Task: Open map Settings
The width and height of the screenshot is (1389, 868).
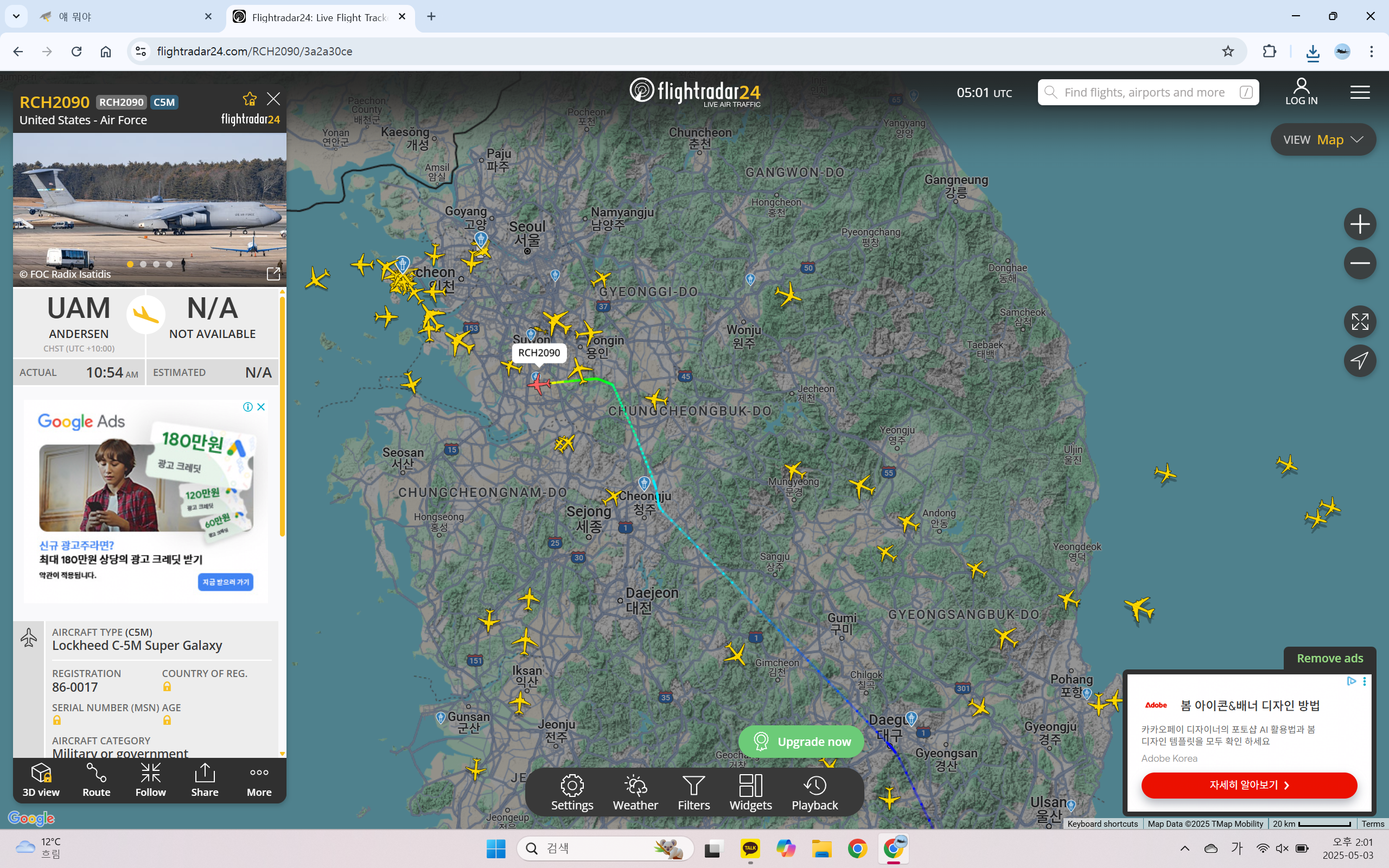Action: [572, 792]
